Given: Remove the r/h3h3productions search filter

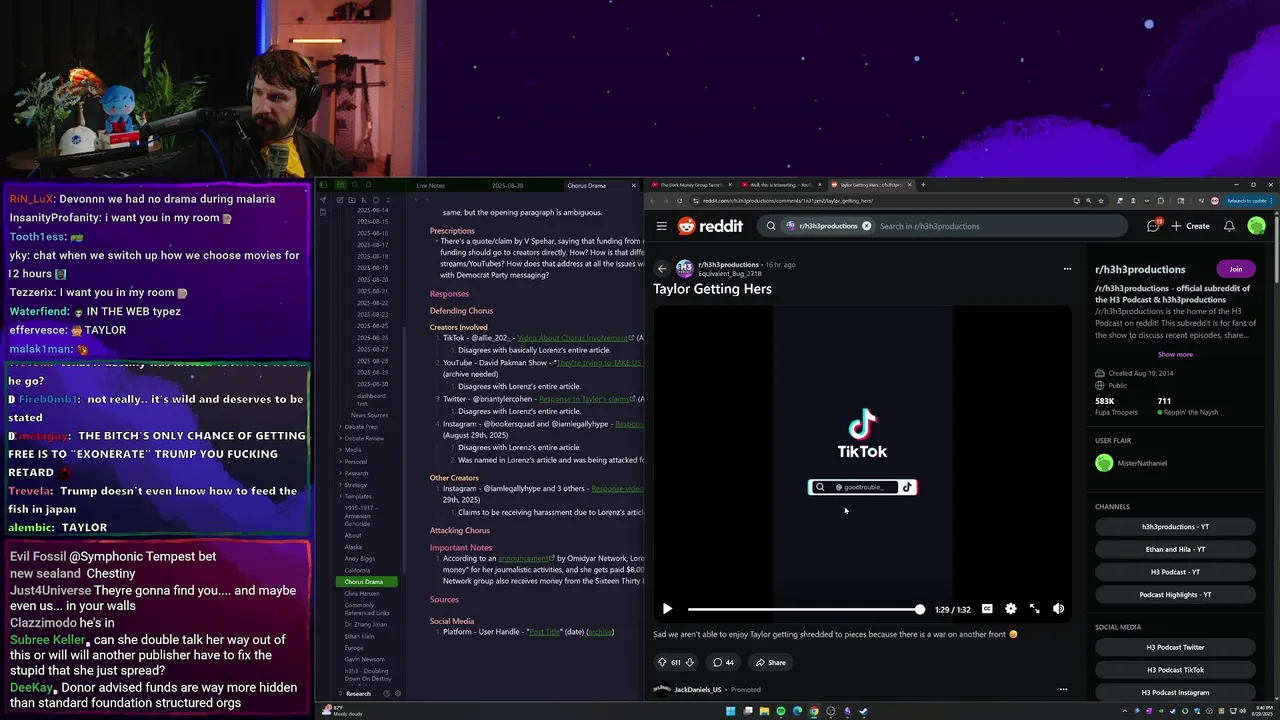Looking at the screenshot, I should click(x=866, y=226).
